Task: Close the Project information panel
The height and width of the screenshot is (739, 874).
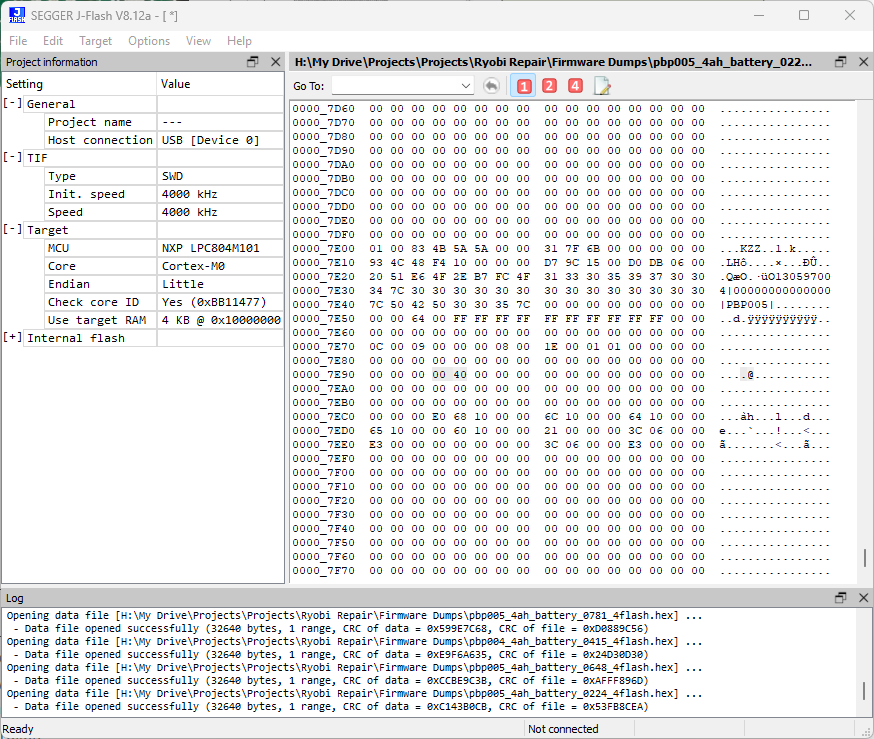Action: tap(276, 62)
